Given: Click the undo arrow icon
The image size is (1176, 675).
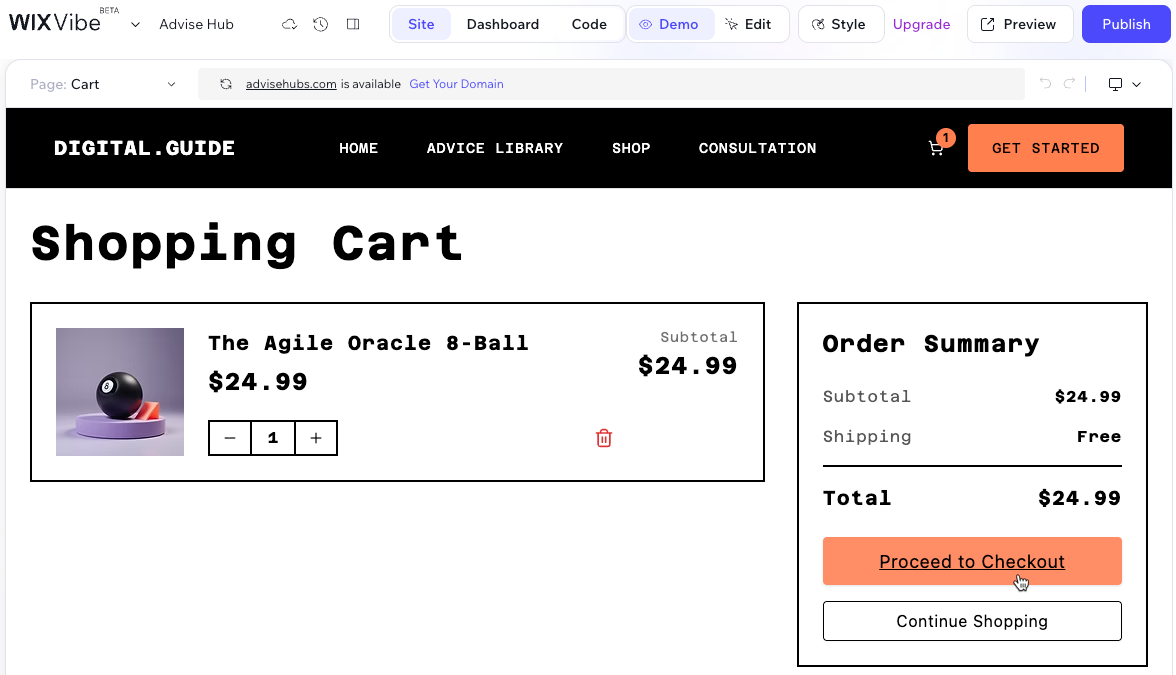Looking at the screenshot, I should click(1046, 84).
